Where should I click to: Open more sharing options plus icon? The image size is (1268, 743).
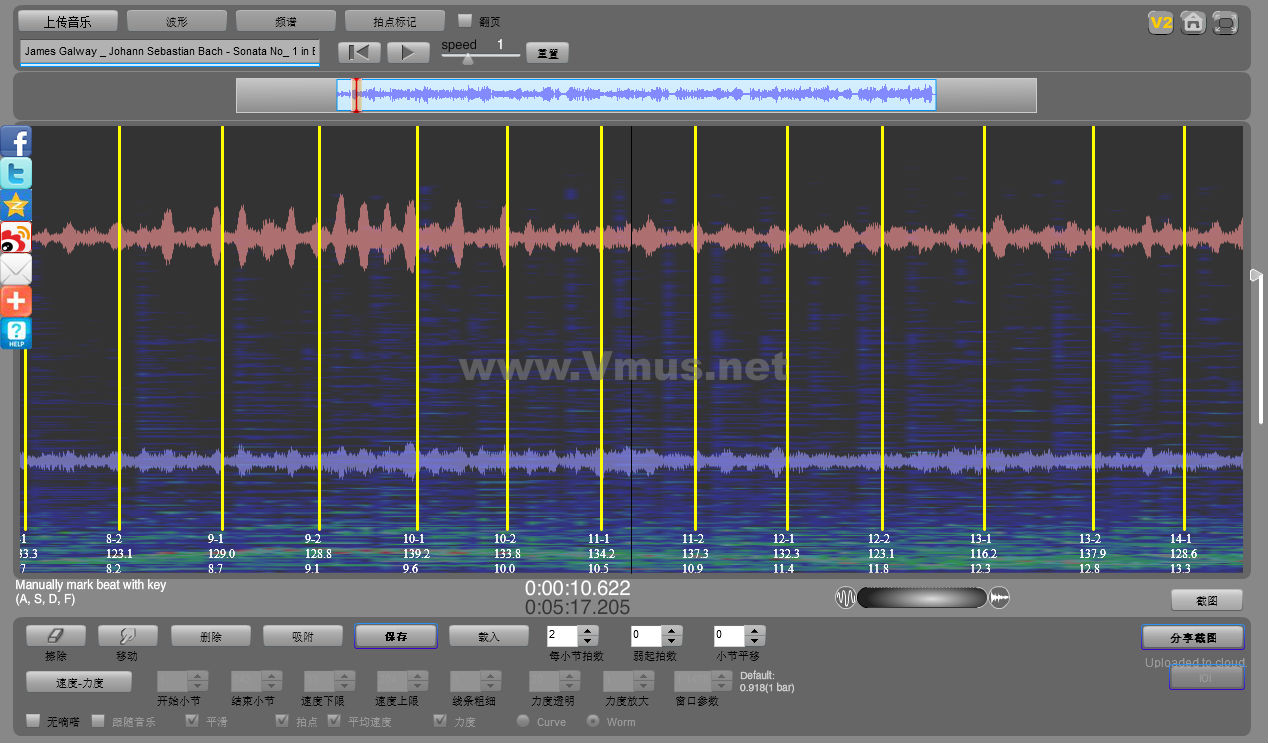[16, 301]
